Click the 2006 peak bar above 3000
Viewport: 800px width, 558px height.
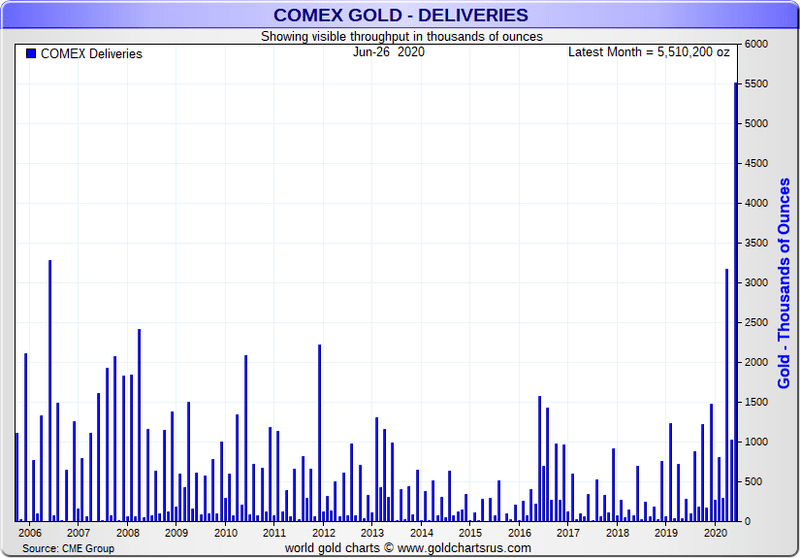tap(50, 391)
